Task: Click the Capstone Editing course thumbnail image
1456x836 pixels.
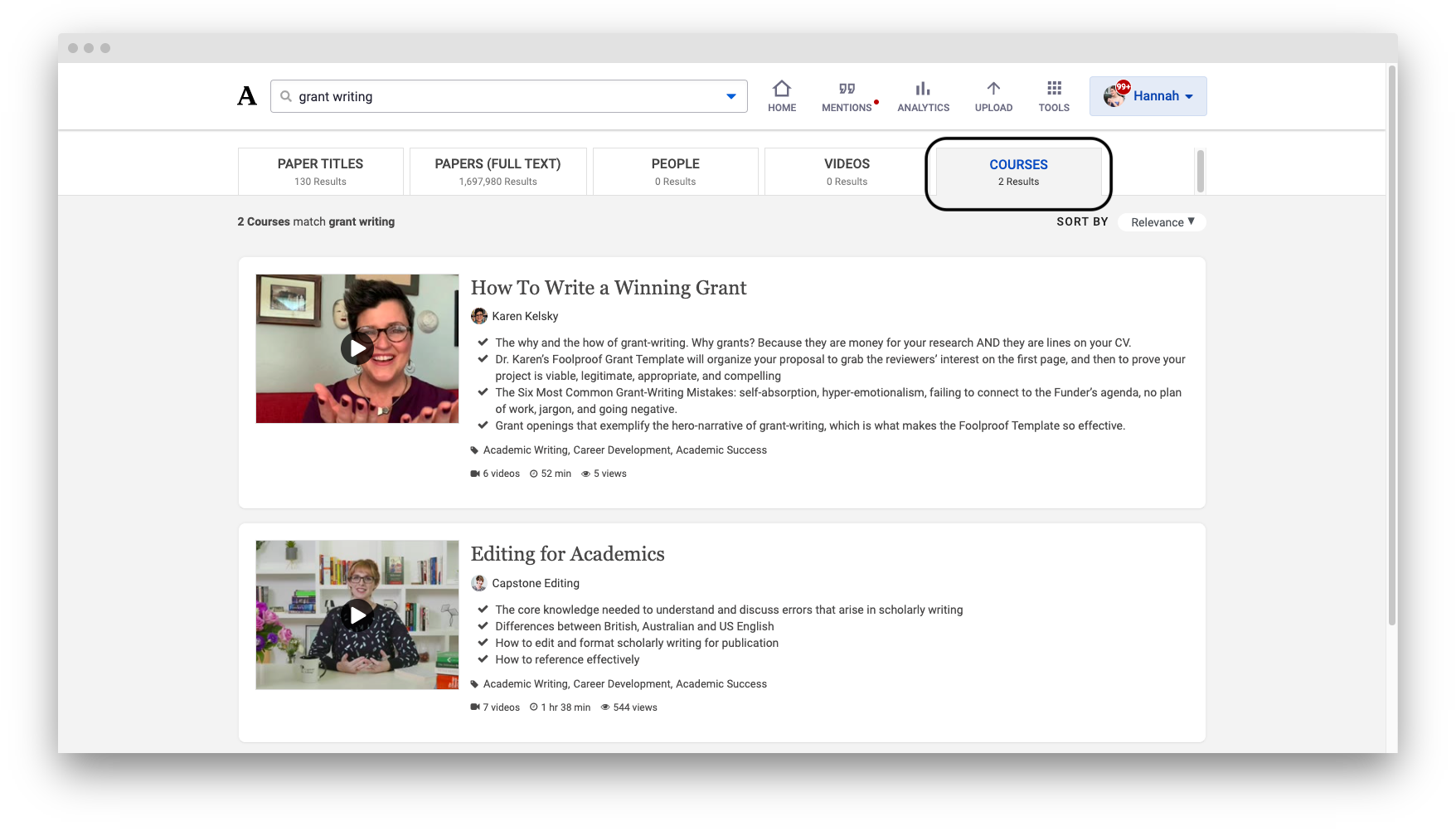Action: 357,615
